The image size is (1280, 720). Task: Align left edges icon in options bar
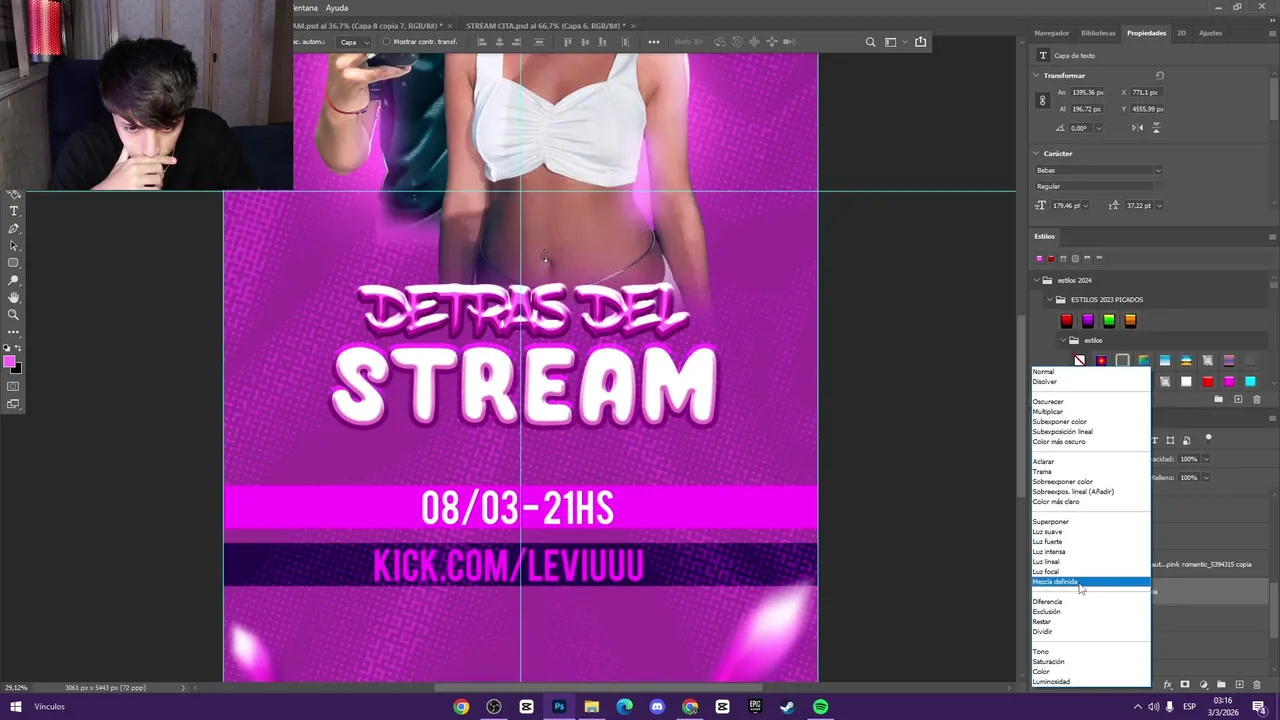pos(481,42)
